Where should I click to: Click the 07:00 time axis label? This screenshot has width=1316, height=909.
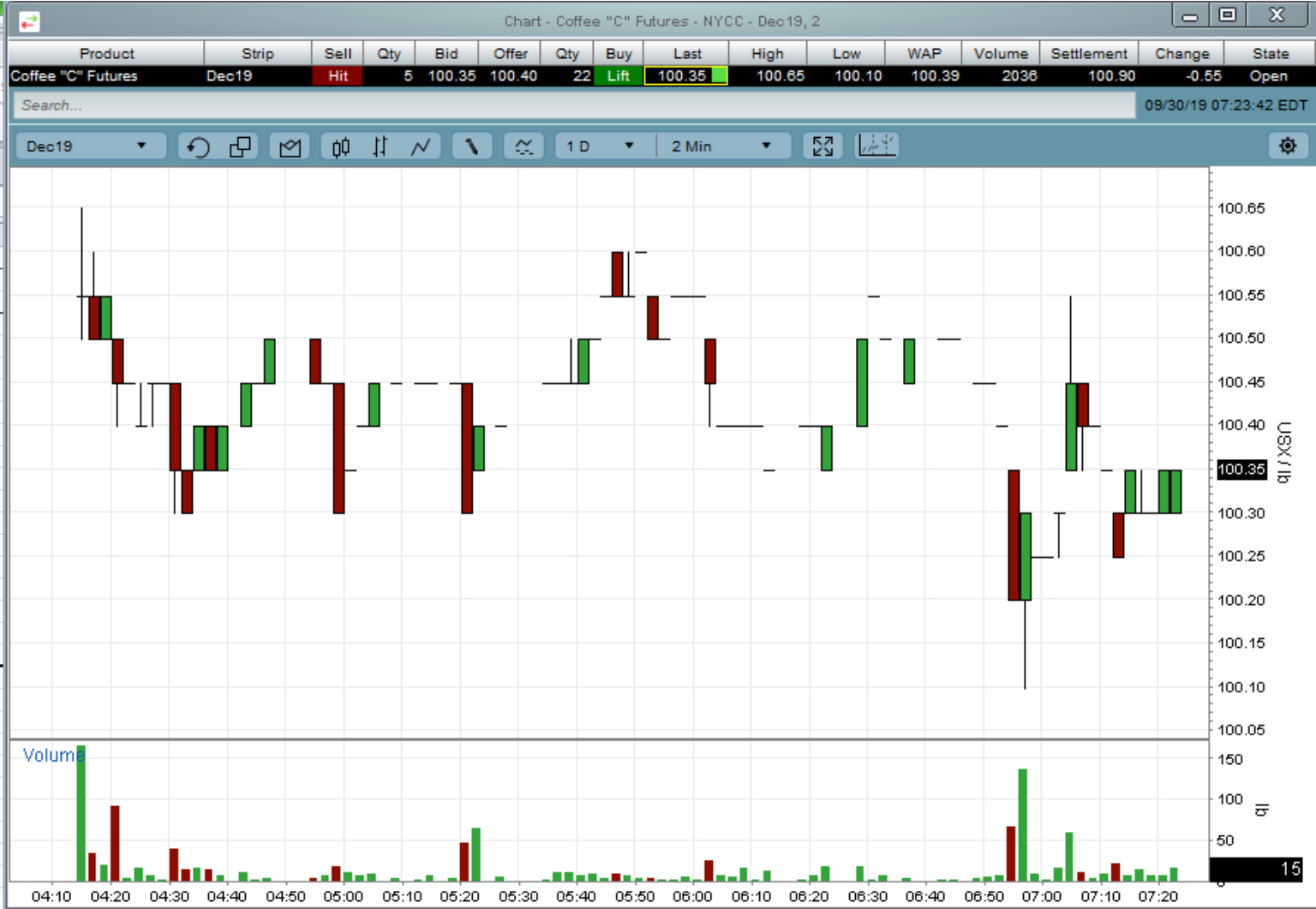[x=1041, y=896]
